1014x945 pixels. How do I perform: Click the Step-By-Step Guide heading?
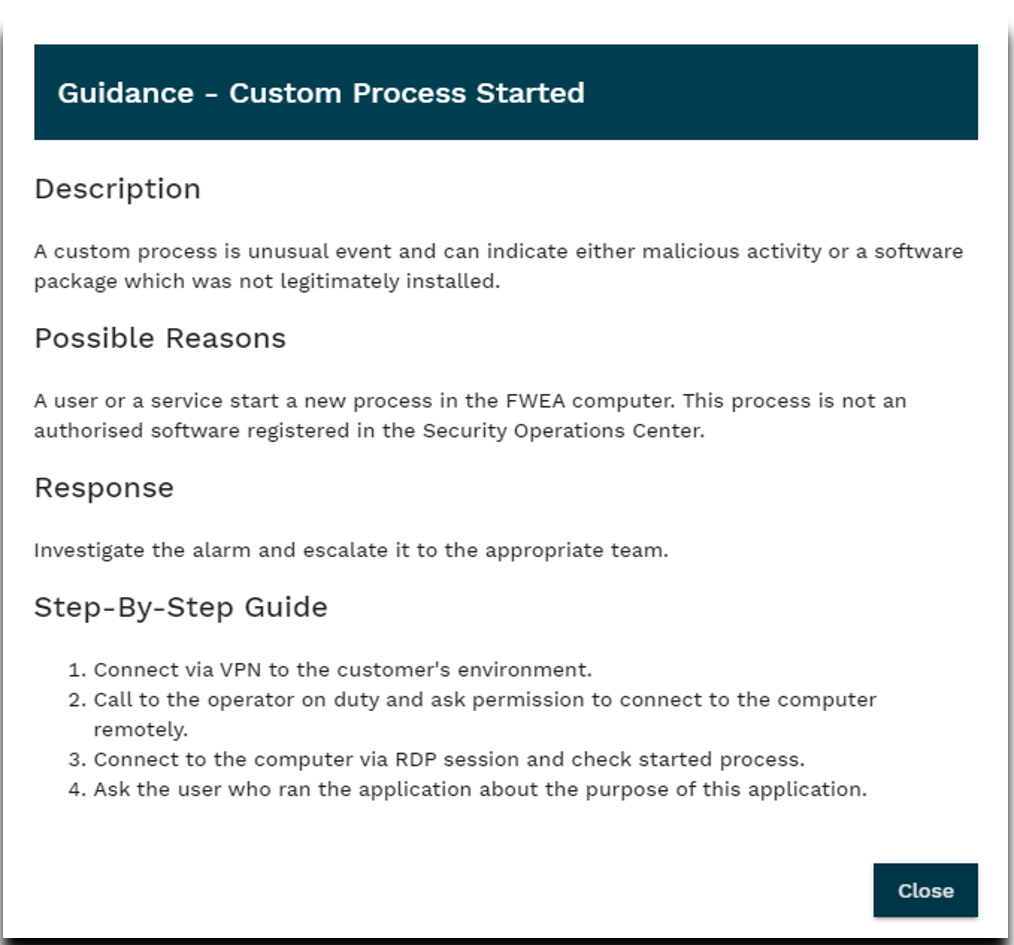coord(181,607)
